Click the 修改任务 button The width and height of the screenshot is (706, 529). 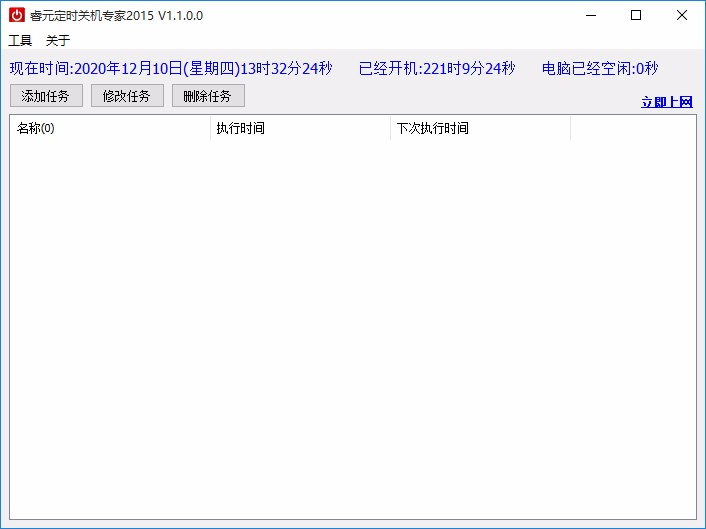click(127, 95)
